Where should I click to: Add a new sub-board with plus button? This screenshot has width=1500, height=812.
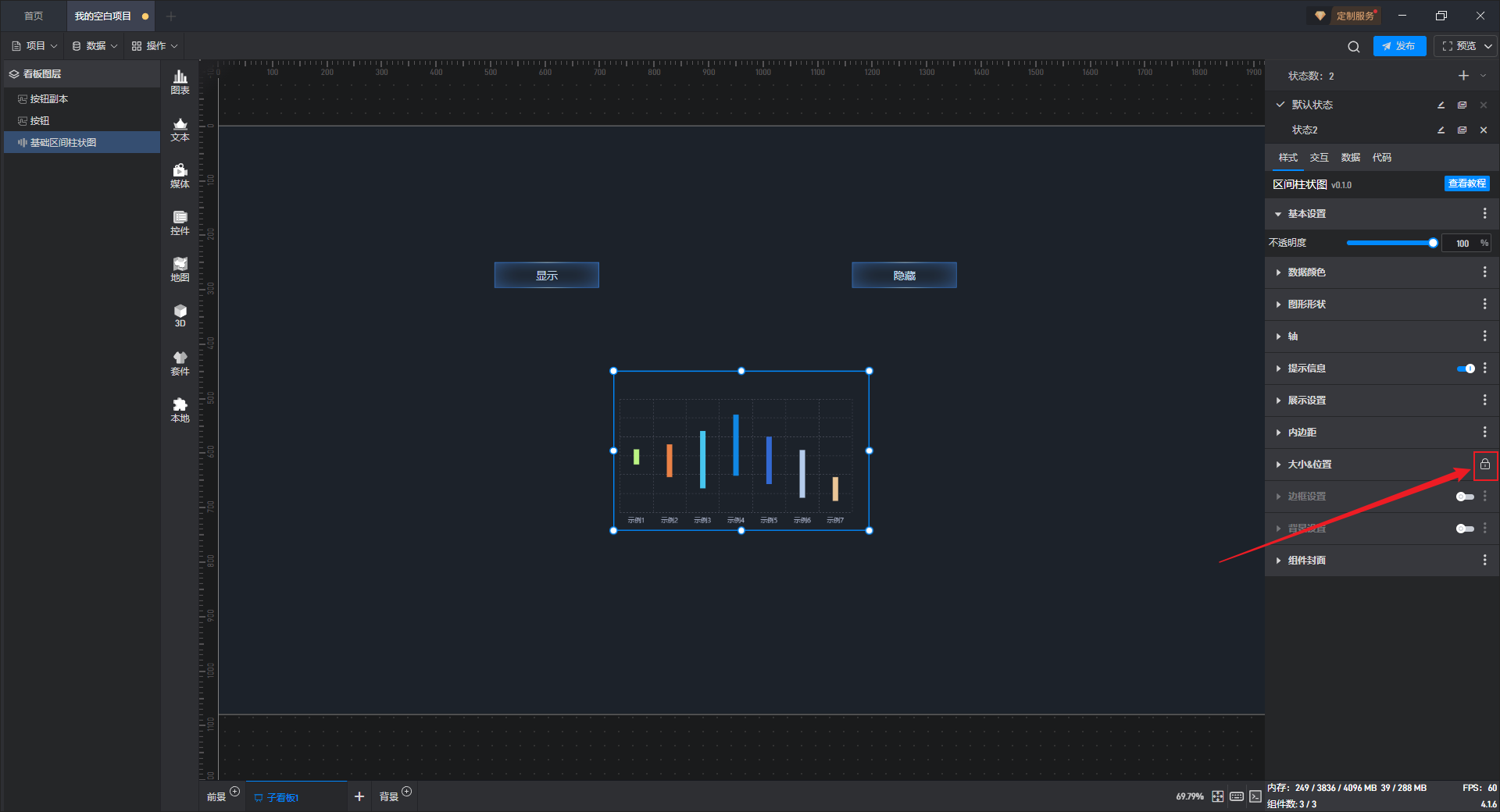(359, 796)
